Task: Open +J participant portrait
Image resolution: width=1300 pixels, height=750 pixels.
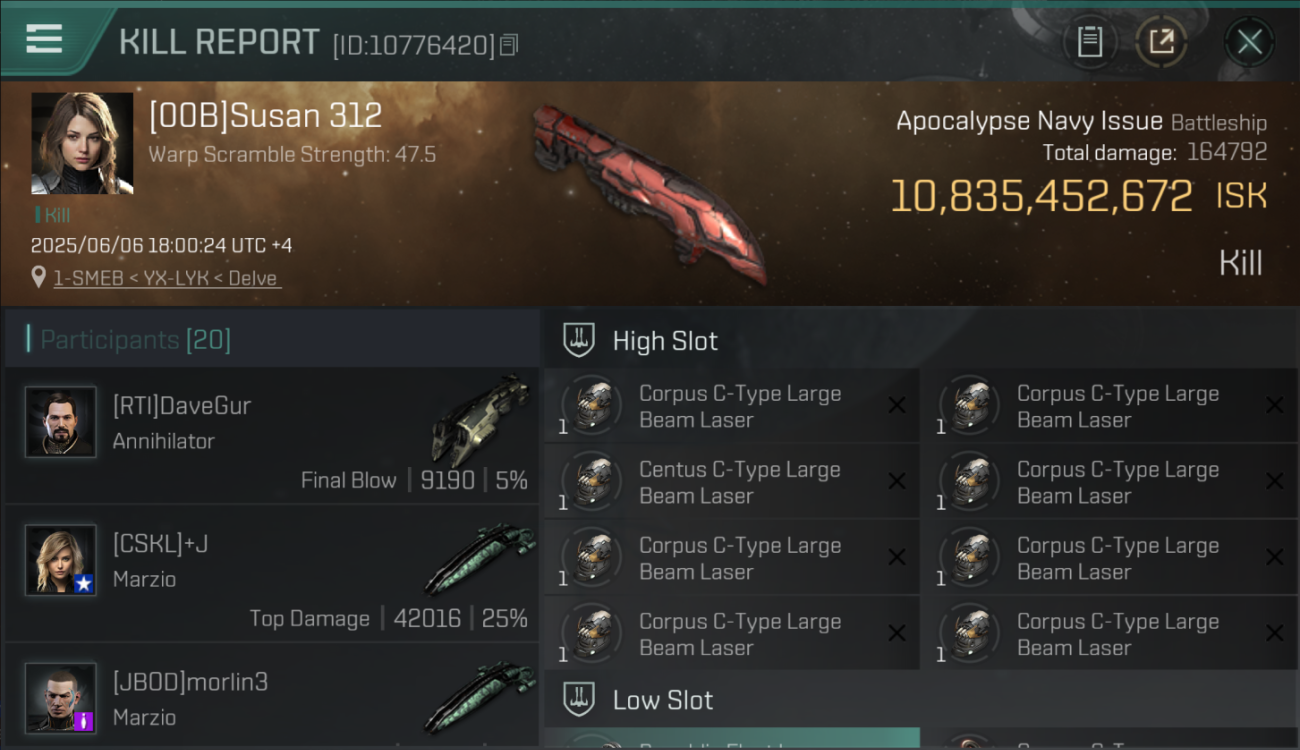Action: pyautogui.click(x=61, y=560)
